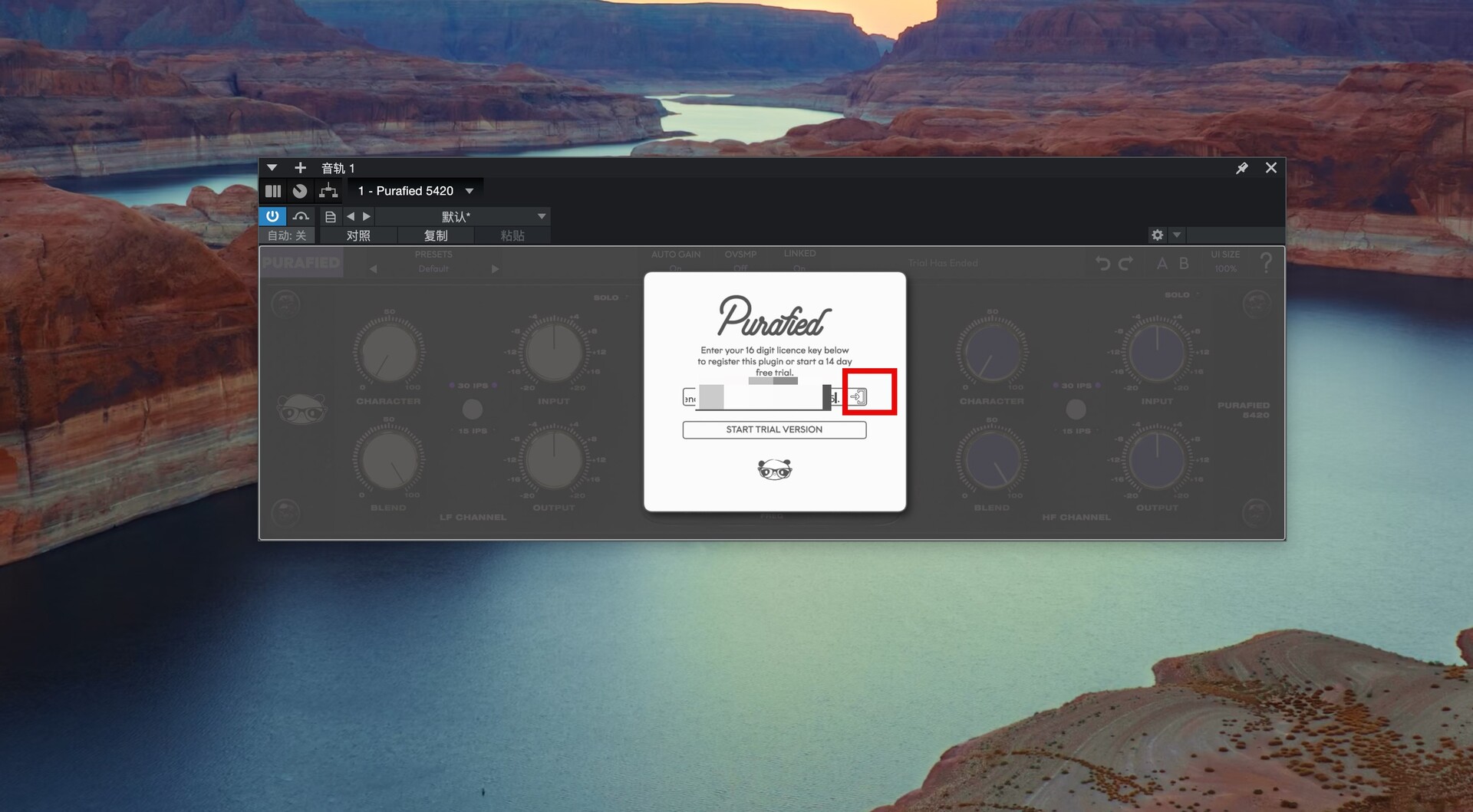
Task: Select the next preset arrow in host bar
Action: (x=367, y=217)
